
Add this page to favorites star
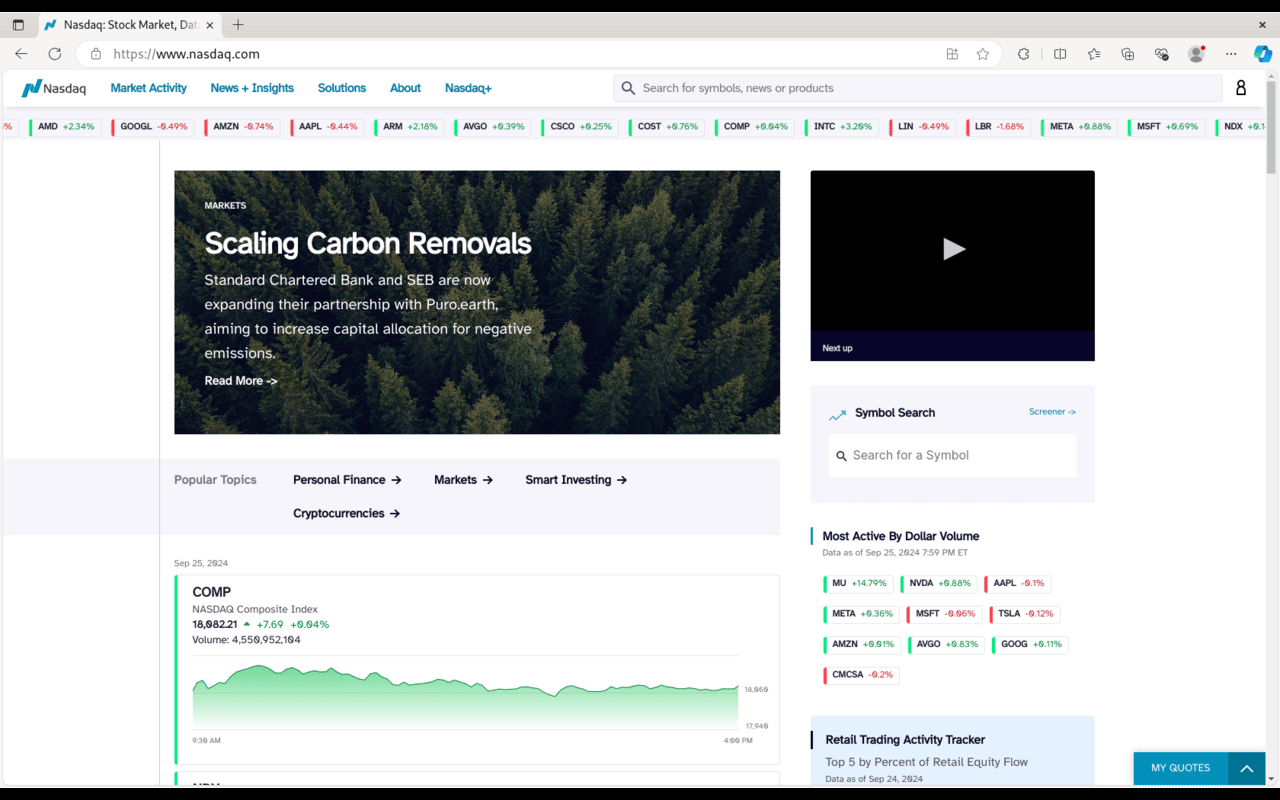pos(983,54)
